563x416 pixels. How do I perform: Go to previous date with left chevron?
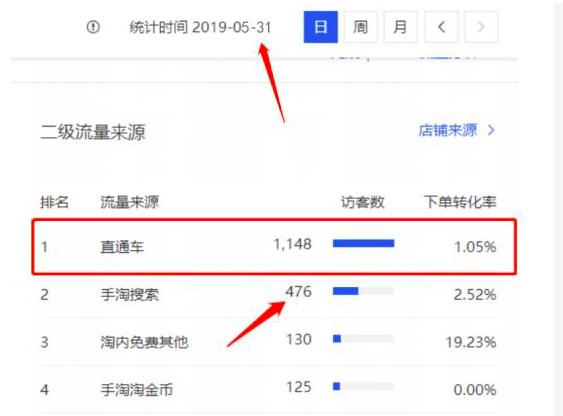click(x=441, y=27)
